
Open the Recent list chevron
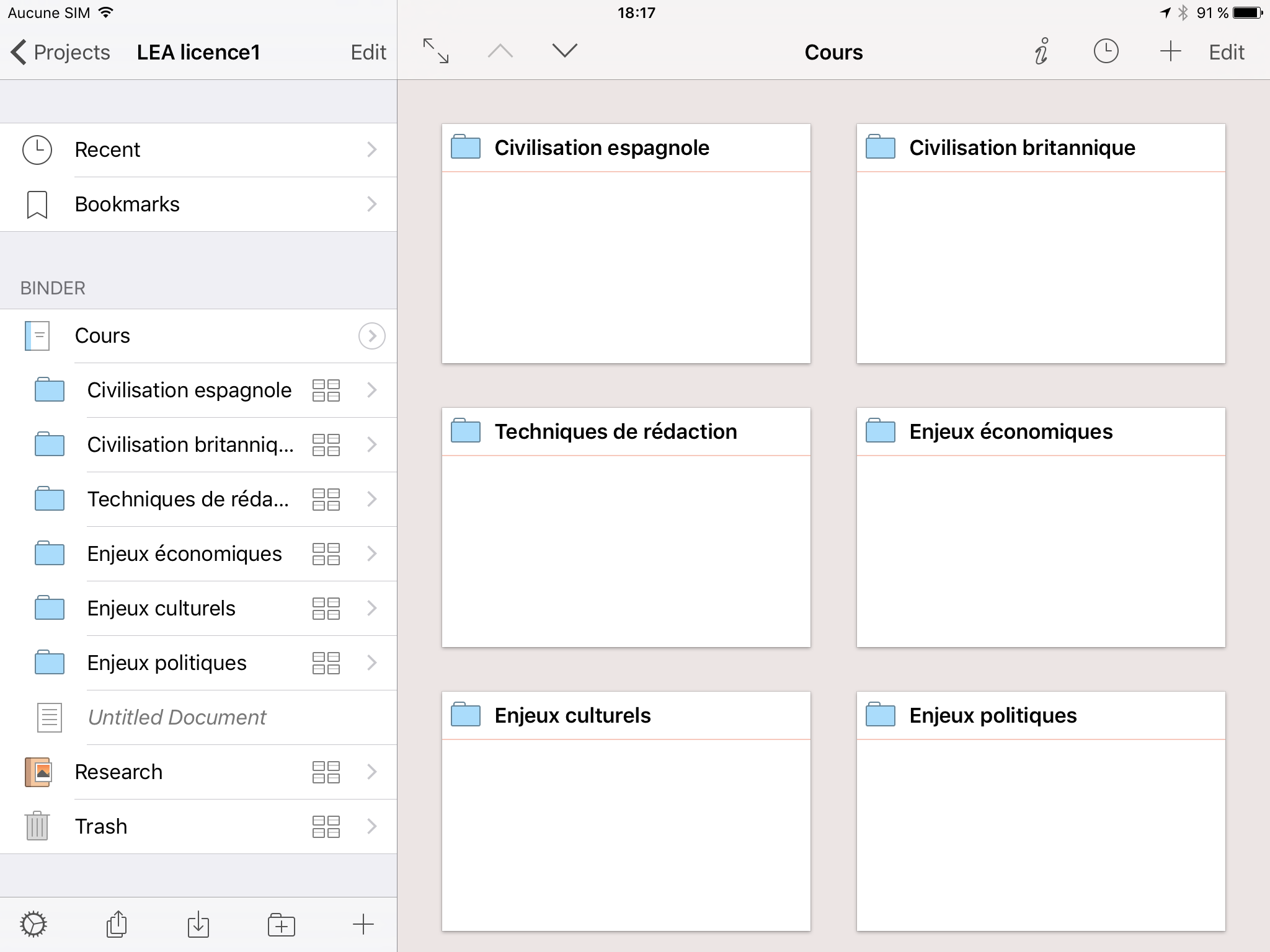[371, 150]
